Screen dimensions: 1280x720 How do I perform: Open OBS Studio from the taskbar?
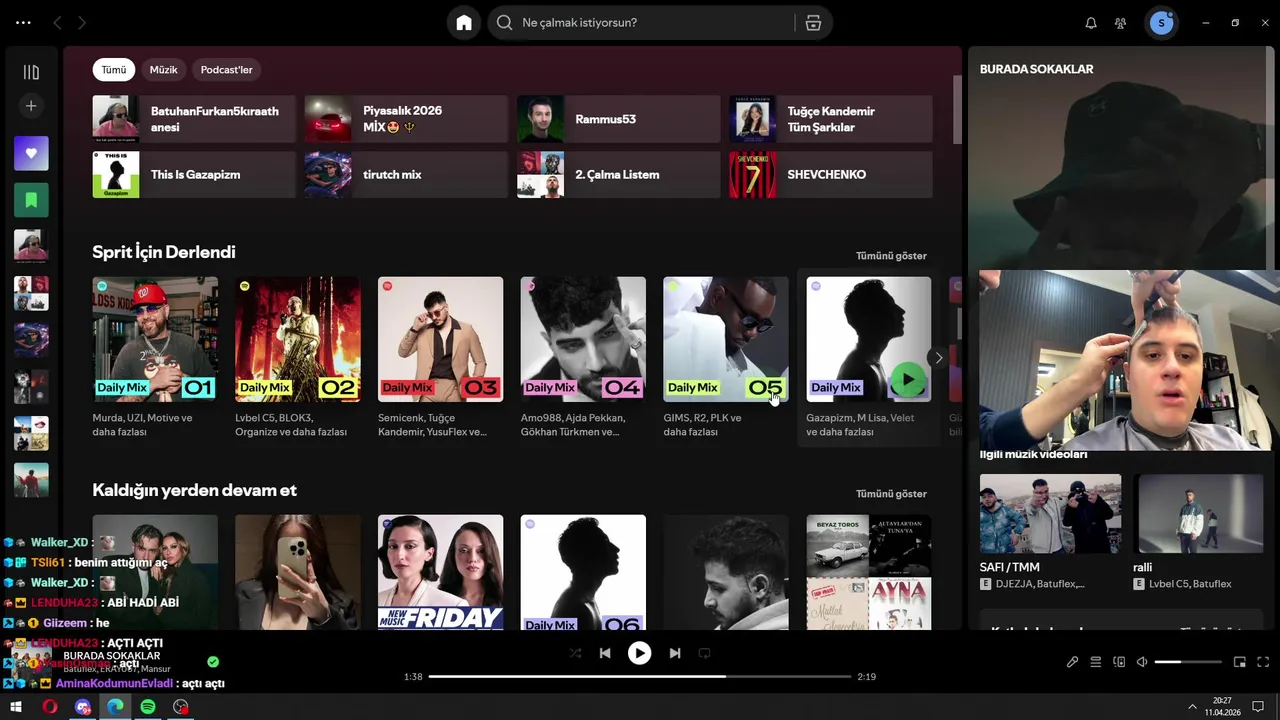[x=181, y=707]
